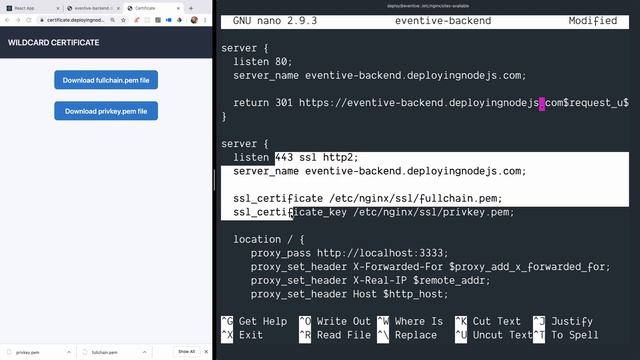Click the 'eventive-backend' filename in nano header
This screenshot has width=640, height=360.
tap(443, 21)
